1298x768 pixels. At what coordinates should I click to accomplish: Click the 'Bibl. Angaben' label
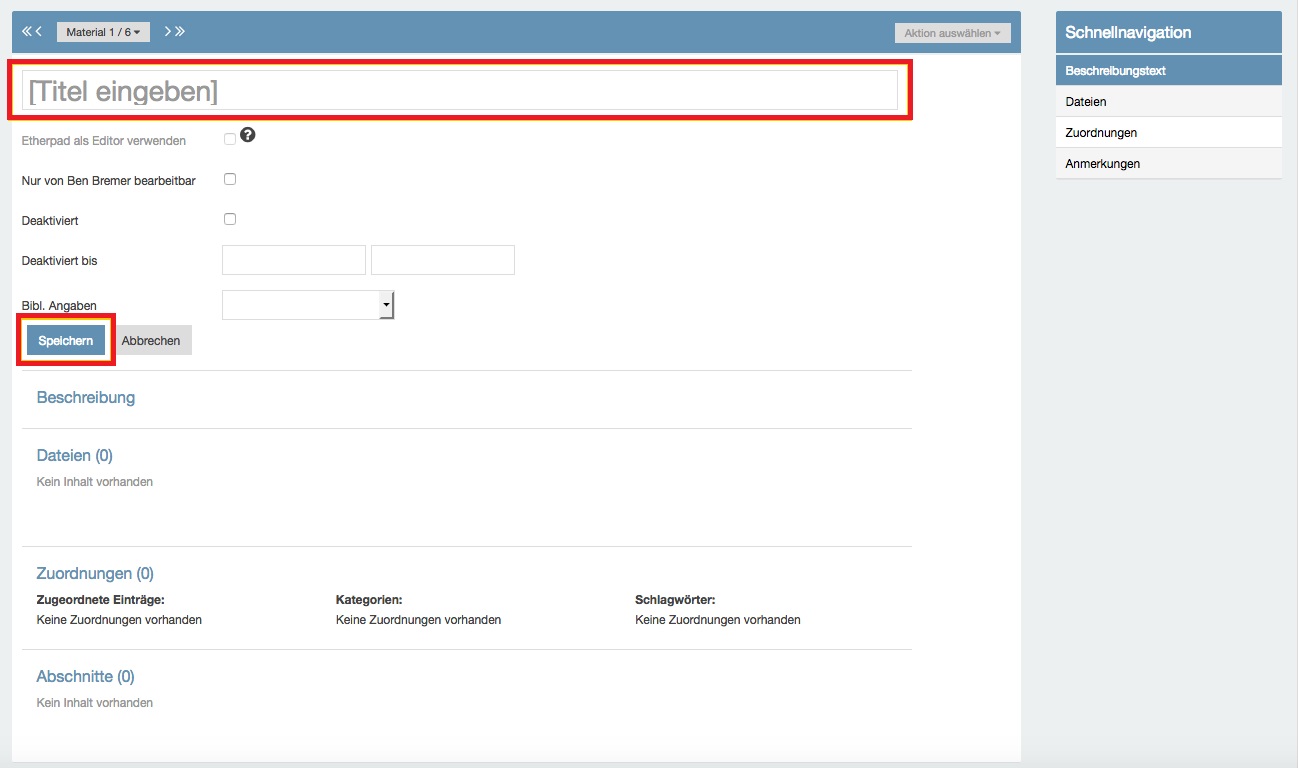[x=60, y=306]
